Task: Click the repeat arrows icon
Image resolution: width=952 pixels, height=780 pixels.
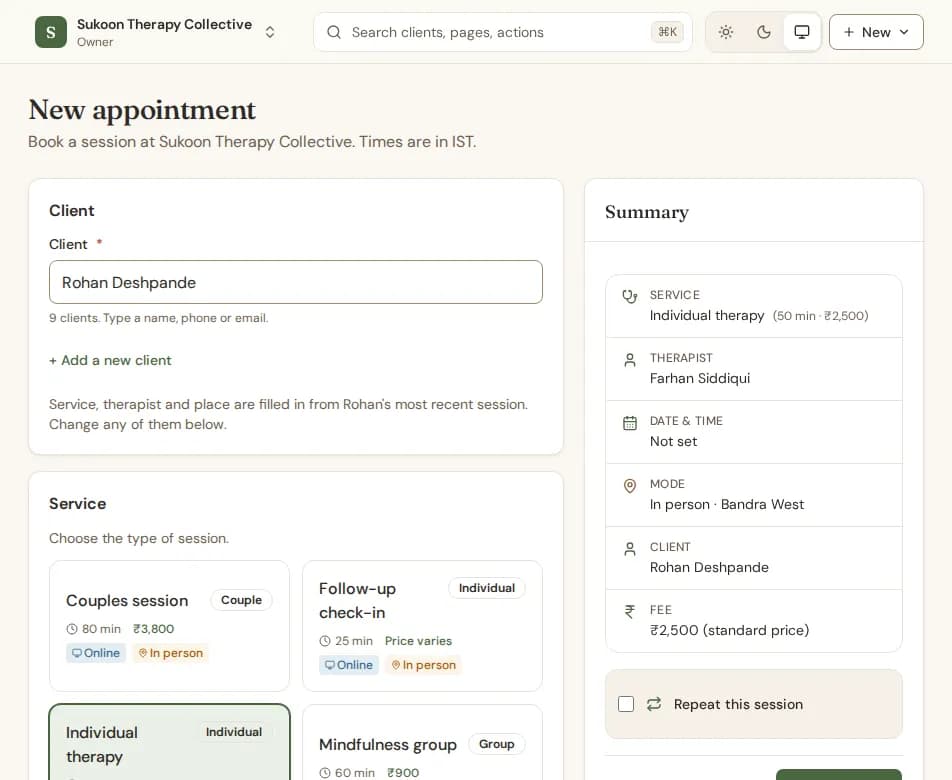Action: click(x=654, y=704)
